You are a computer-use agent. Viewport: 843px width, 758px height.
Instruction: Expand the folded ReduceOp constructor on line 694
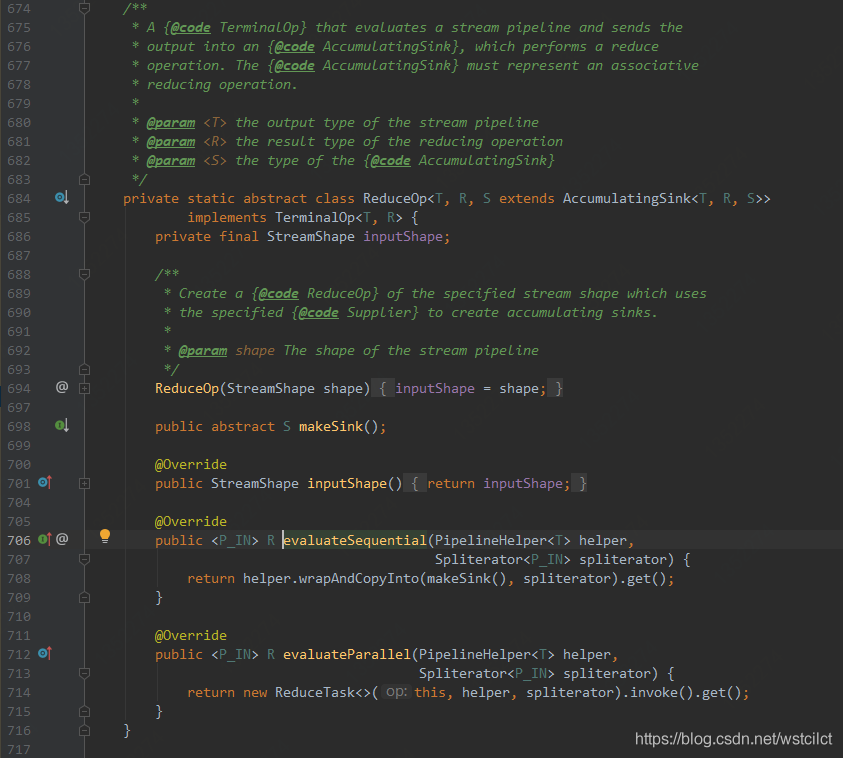[84, 388]
